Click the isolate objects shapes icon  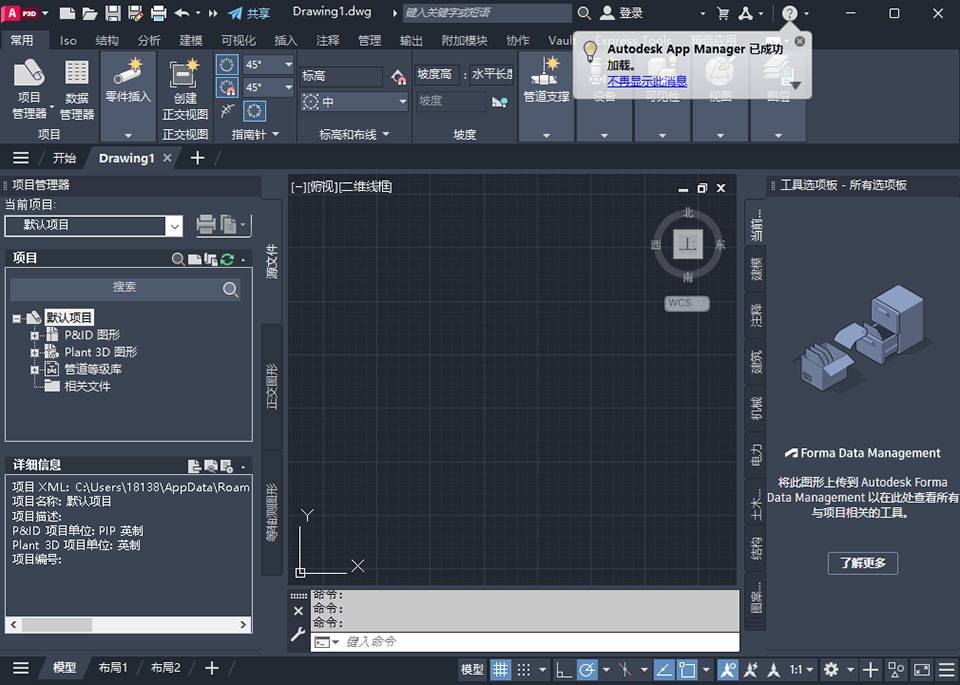pos(896,669)
